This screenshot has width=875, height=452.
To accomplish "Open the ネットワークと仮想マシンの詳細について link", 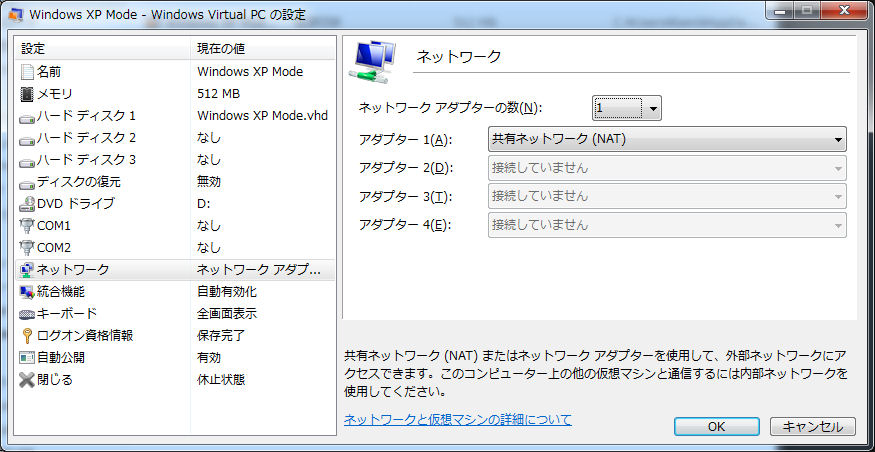I will point(458,419).
